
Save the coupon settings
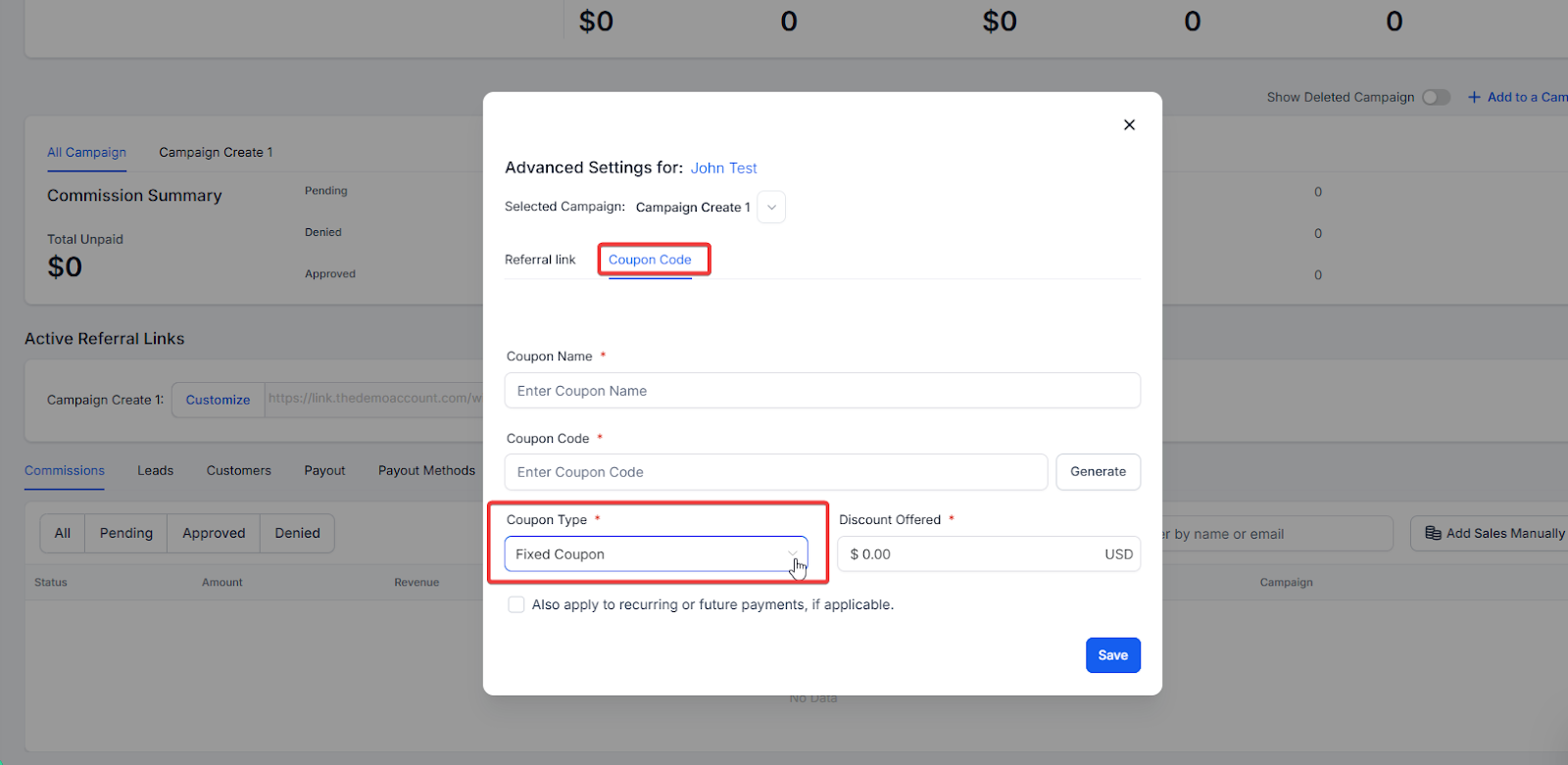pyautogui.click(x=1112, y=655)
